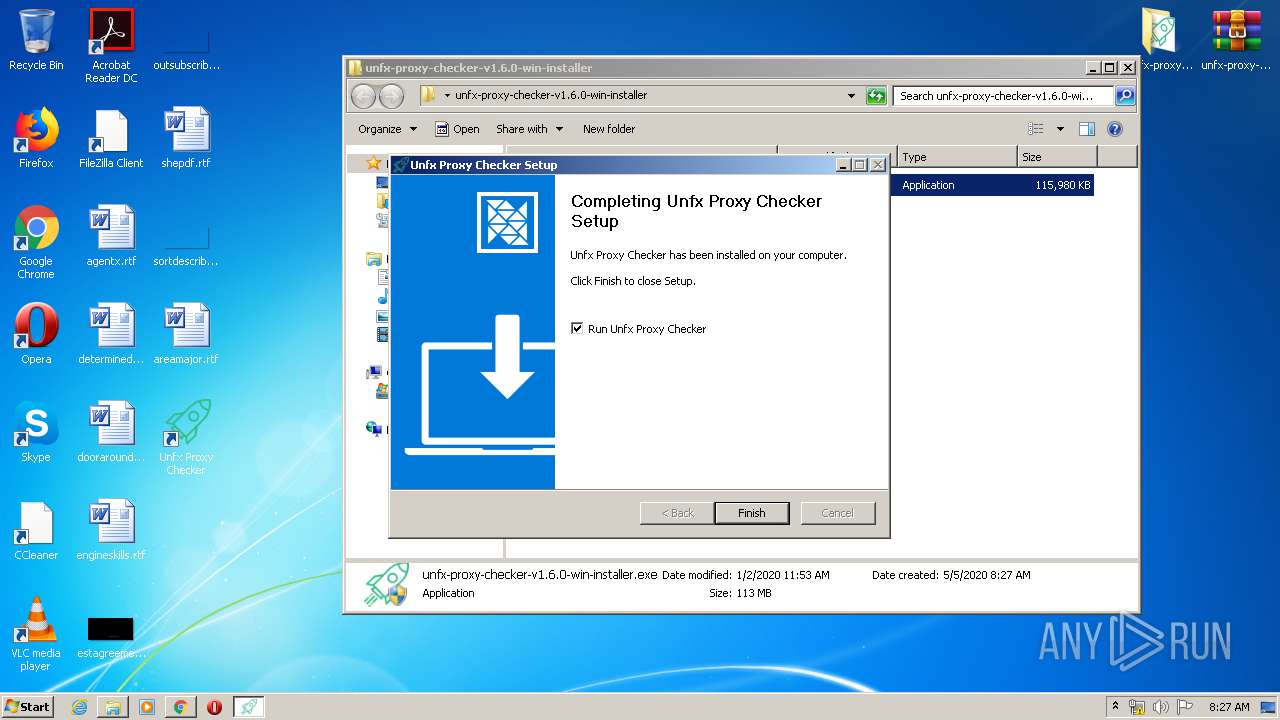Refresh the Explorer folder view
Screen dimensions: 1280x720
point(876,96)
